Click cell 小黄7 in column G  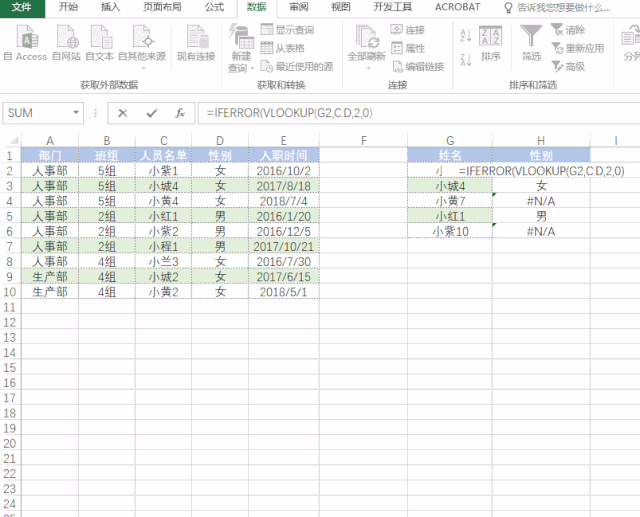point(450,201)
